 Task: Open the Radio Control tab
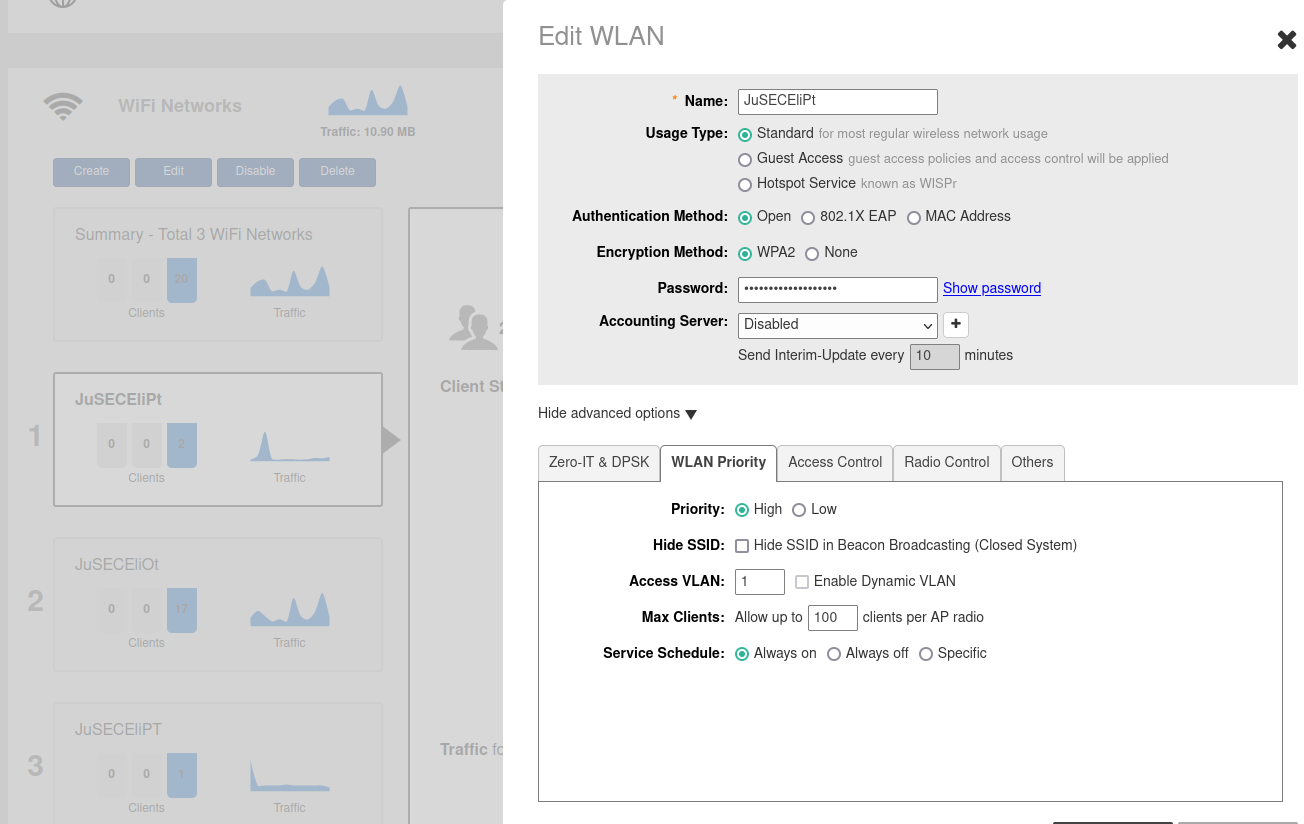click(946, 462)
